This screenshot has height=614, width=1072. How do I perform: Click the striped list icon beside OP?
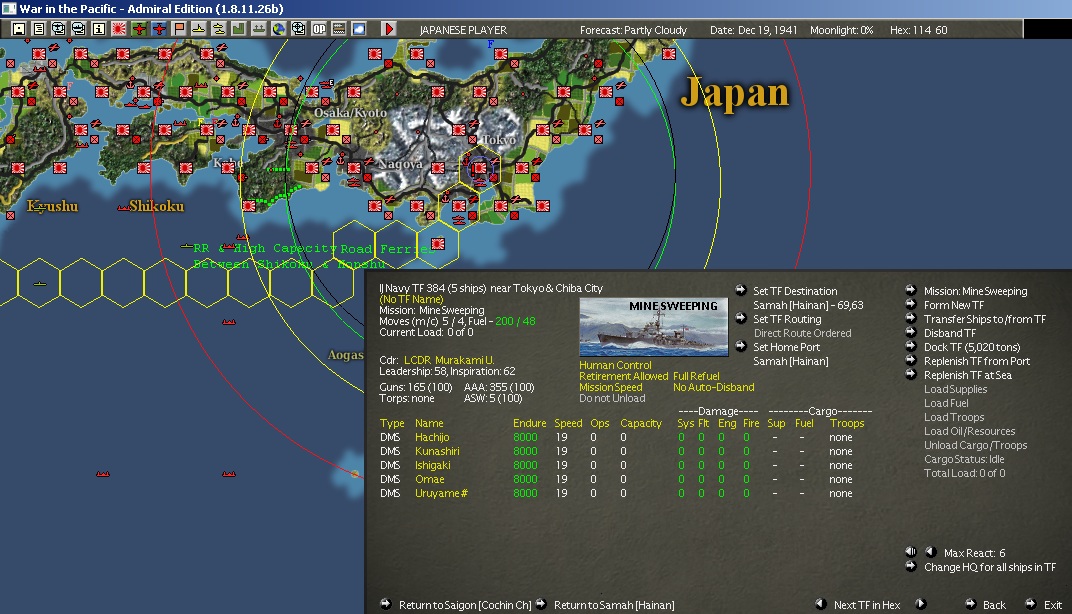click(338, 29)
